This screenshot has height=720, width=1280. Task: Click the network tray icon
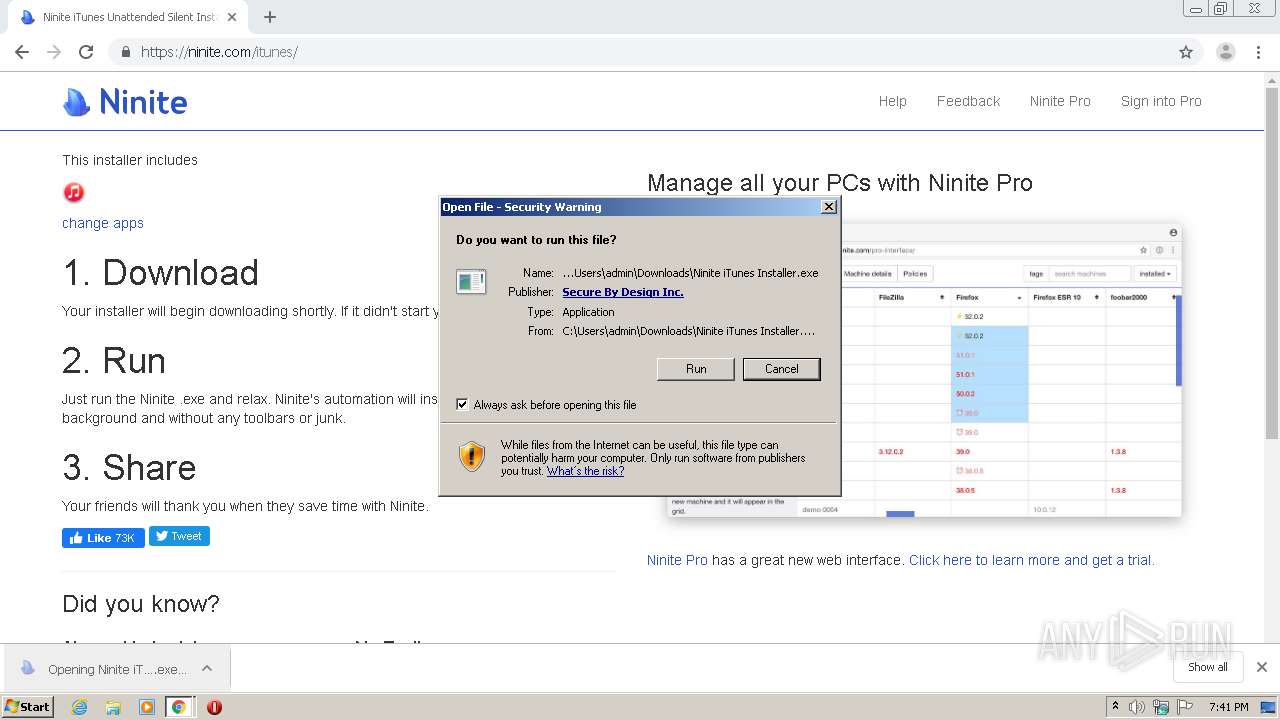point(1161,707)
